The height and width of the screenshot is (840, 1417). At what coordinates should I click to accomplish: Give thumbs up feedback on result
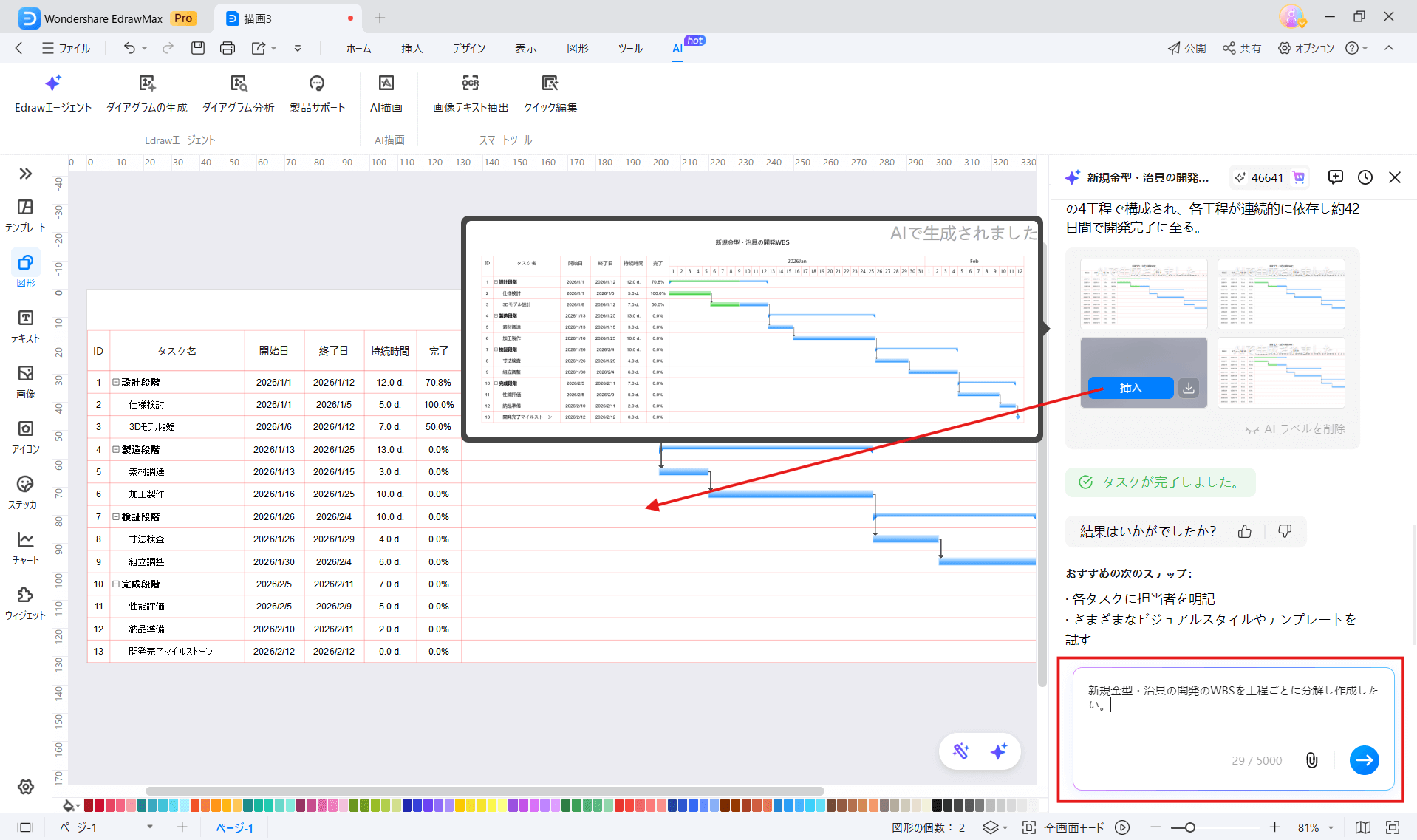click(x=1244, y=531)
